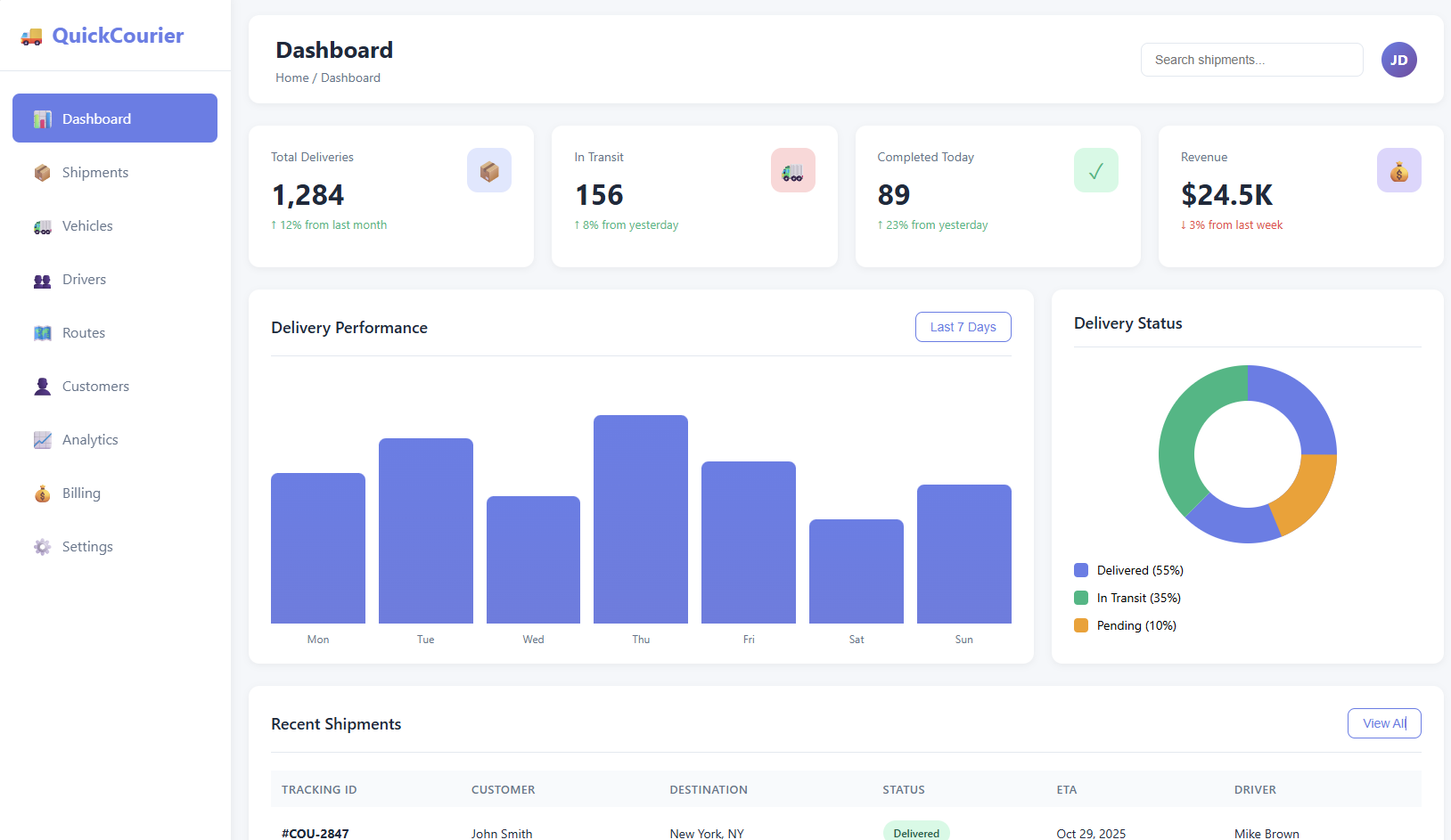The width and height of the screenshot is (1451, 840).
Task: Click the truck icon on In Transit card
Action: coord(793,170)
